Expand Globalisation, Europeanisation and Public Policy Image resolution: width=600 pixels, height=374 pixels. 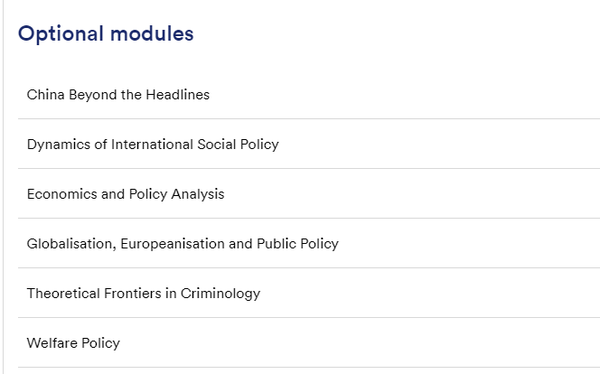309,243
